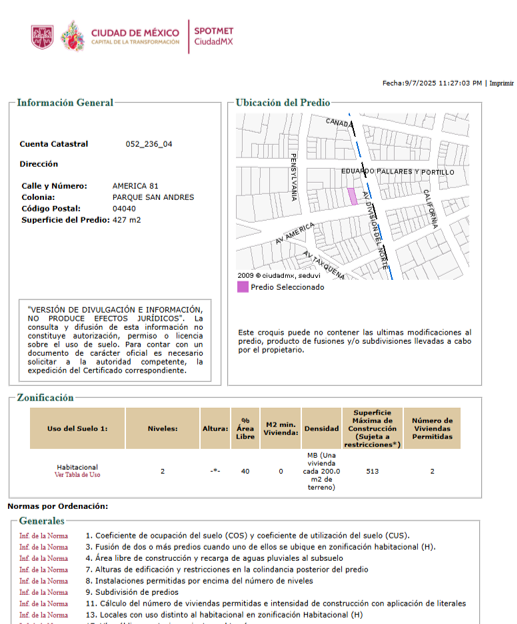Click the highlighted pink parcel on the map
The image size is (517, 624).
353,197
